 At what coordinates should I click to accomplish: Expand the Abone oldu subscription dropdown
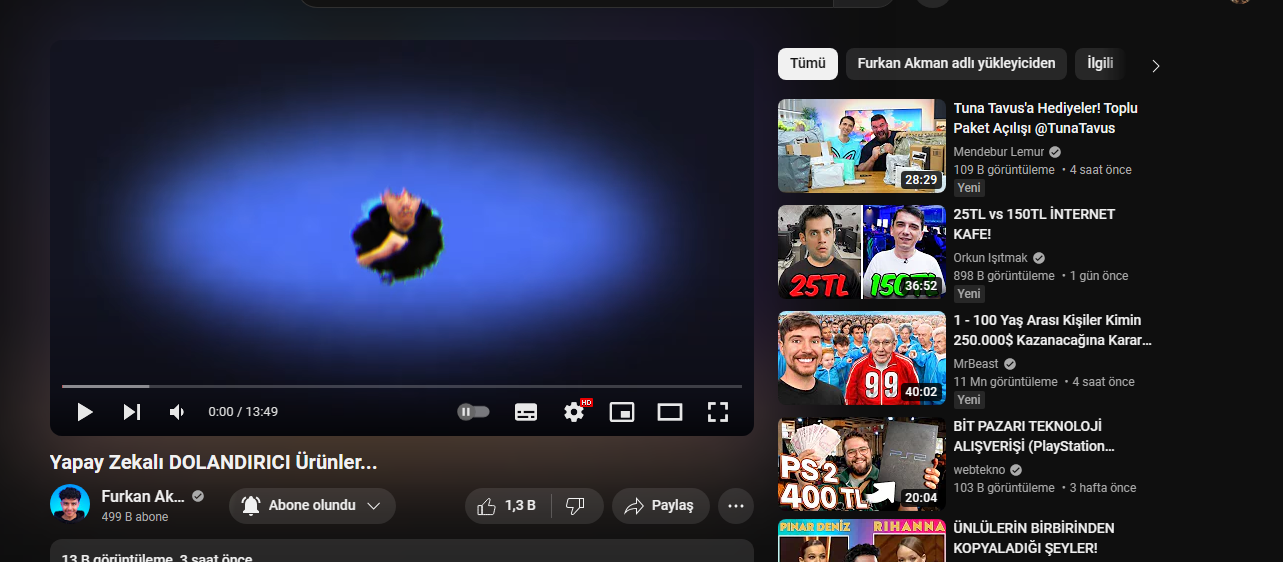[x=312, y=506]
